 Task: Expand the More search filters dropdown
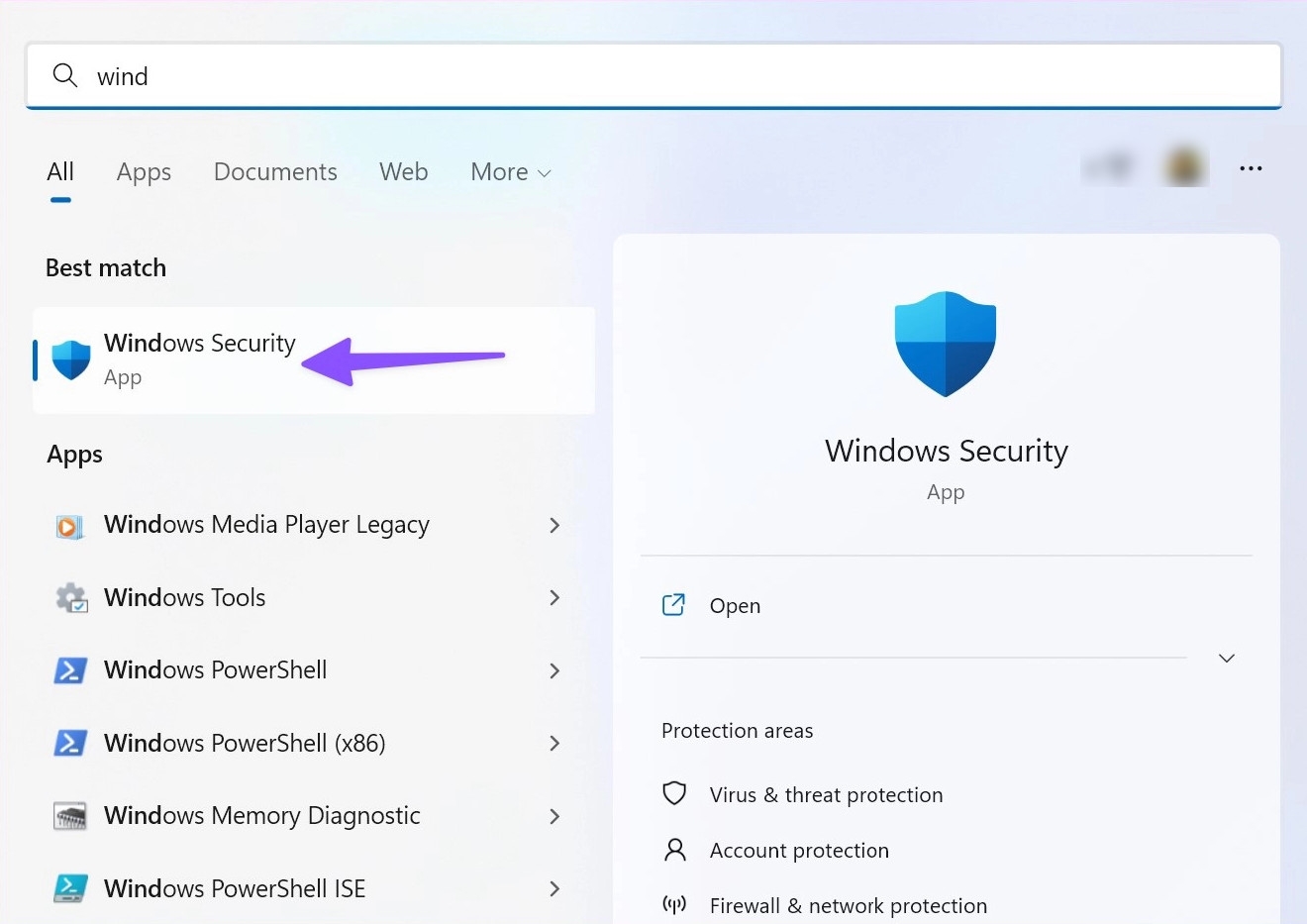[x=510, y=171]
